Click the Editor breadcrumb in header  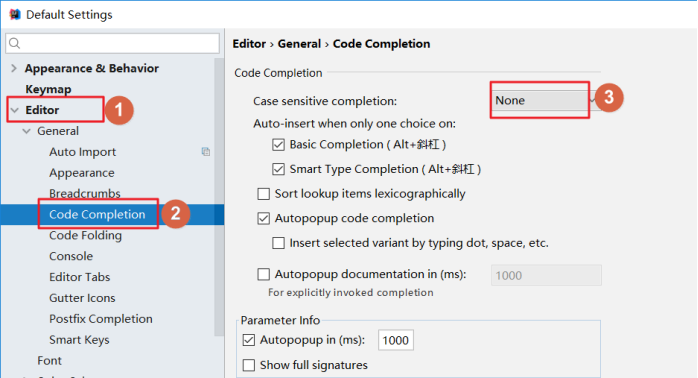pyautogui.click(x=249, y=44)
